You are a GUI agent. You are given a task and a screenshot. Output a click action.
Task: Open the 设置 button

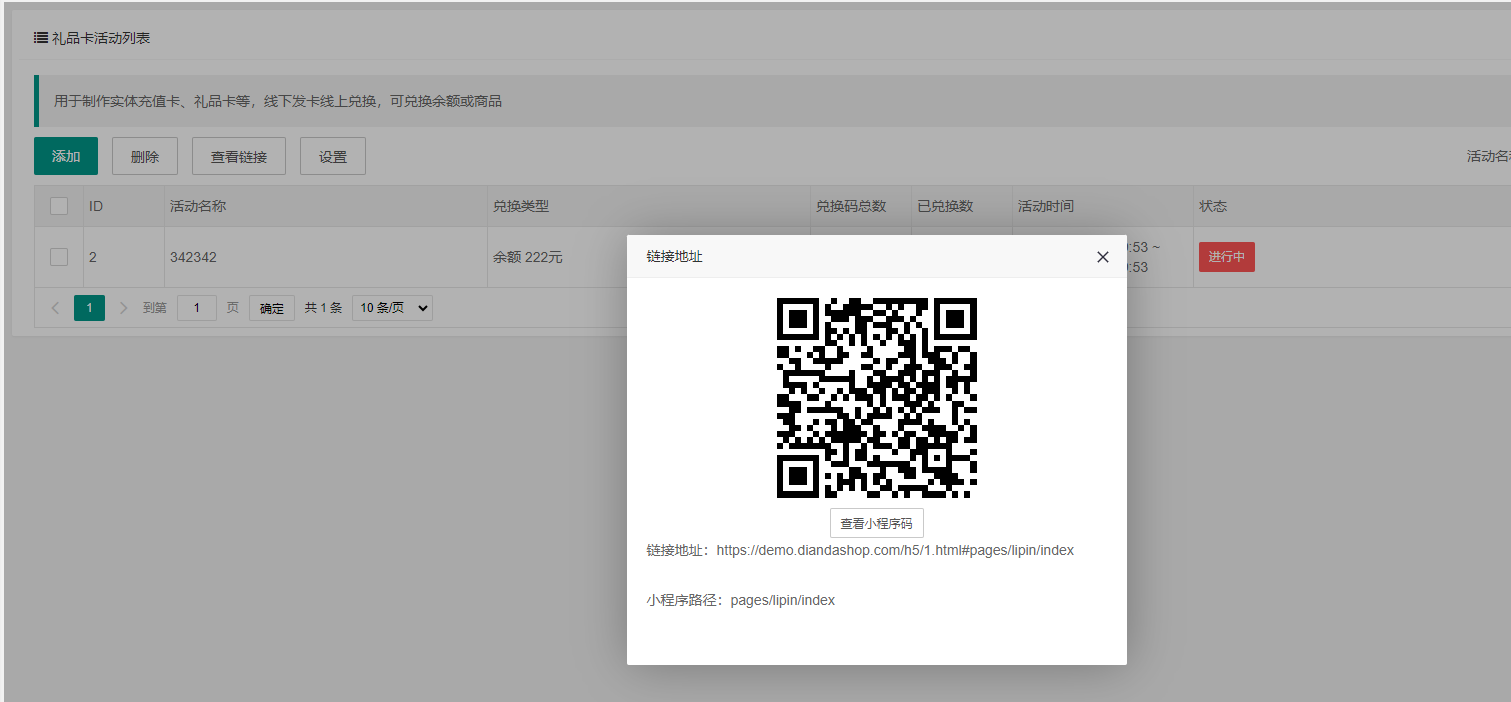tap(332, 156)
